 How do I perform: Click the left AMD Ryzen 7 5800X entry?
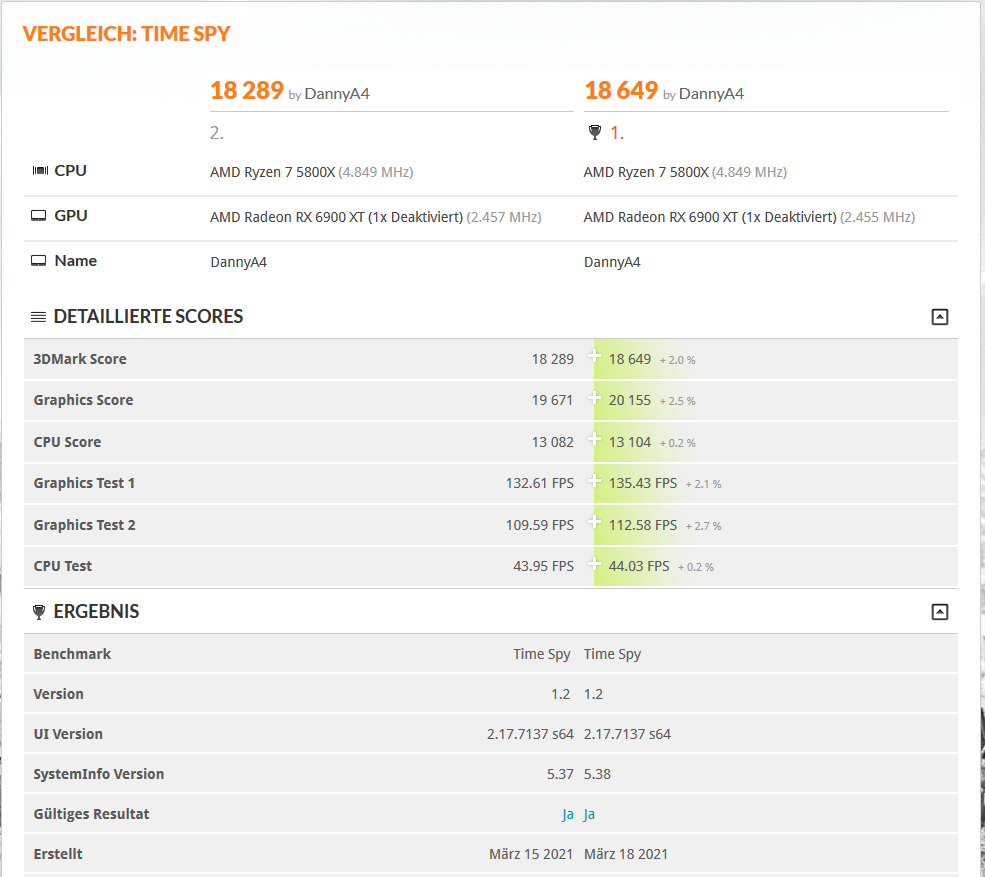(312, 172)
